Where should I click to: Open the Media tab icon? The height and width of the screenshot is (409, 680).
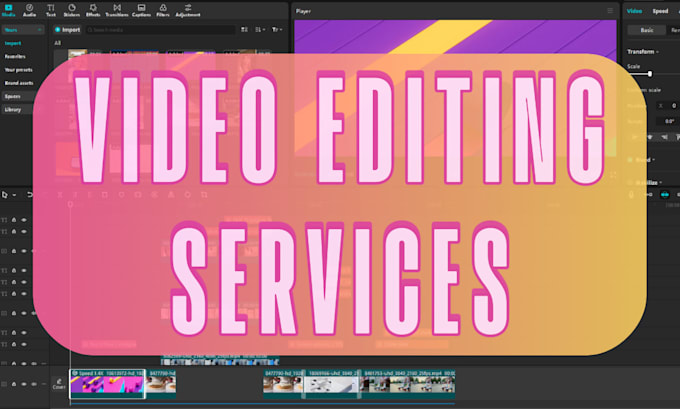(x=9, y=10)
